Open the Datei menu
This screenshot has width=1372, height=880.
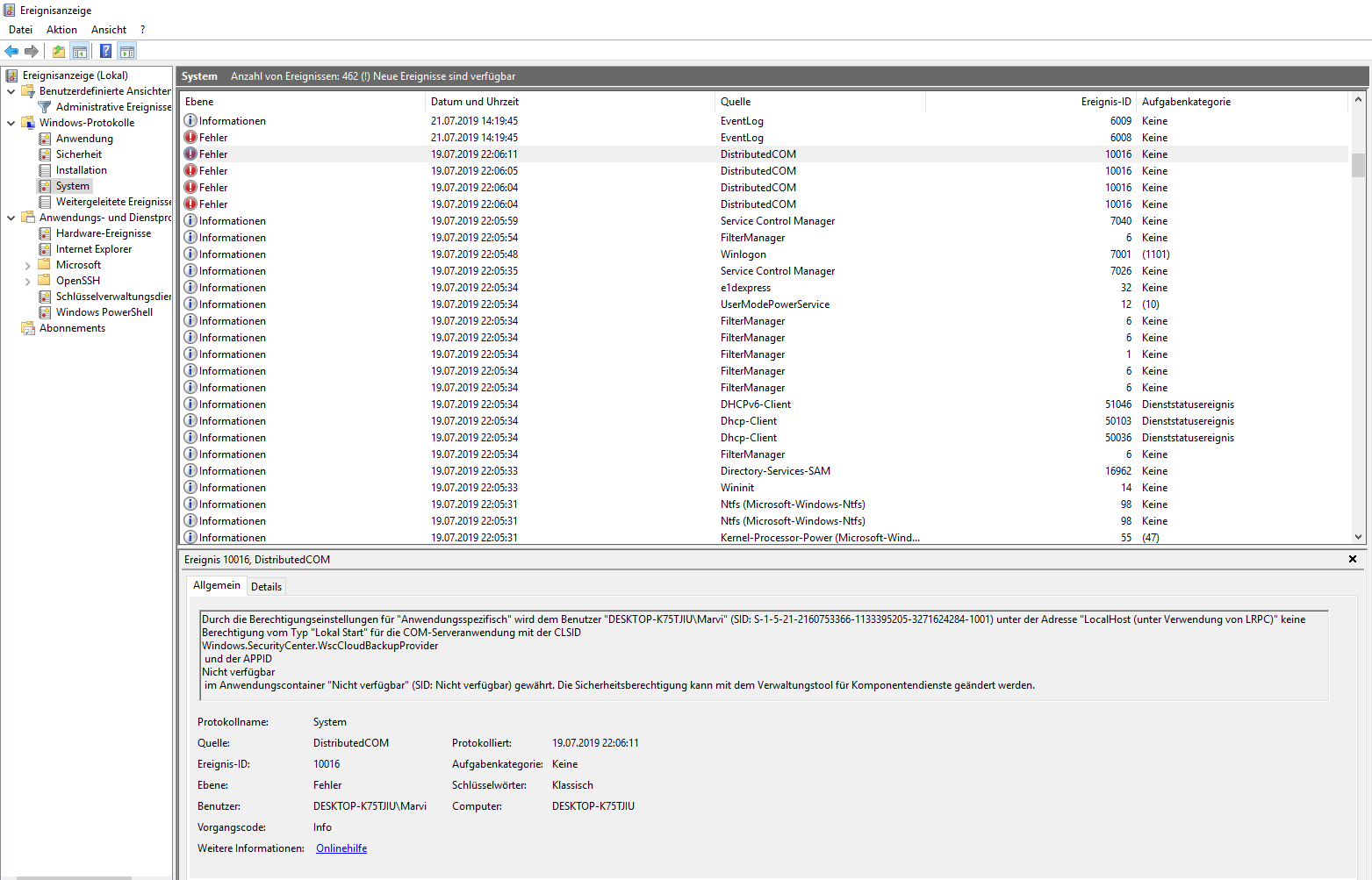tap(20, 30)
